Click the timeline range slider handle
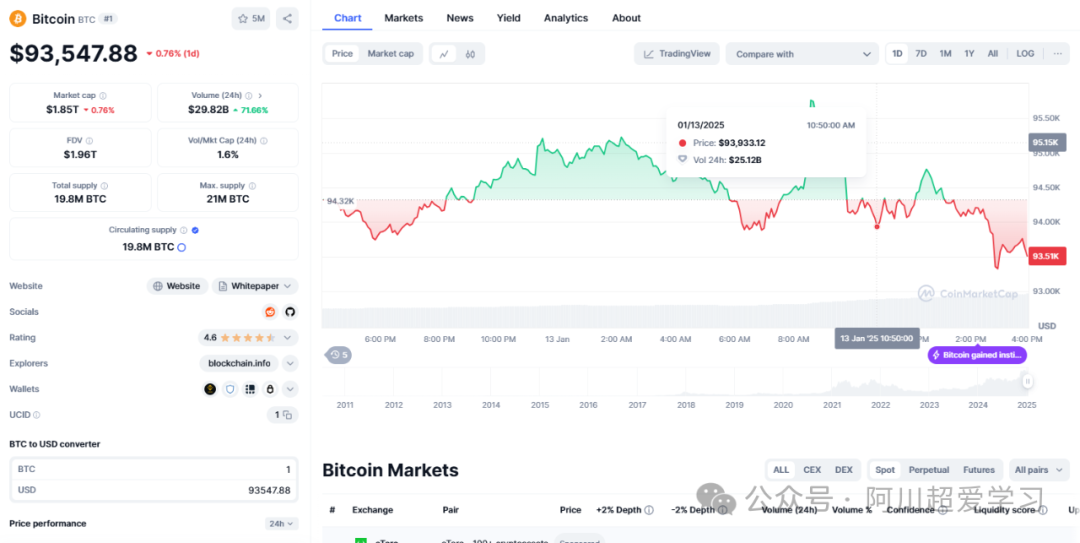 (1027, 381)
